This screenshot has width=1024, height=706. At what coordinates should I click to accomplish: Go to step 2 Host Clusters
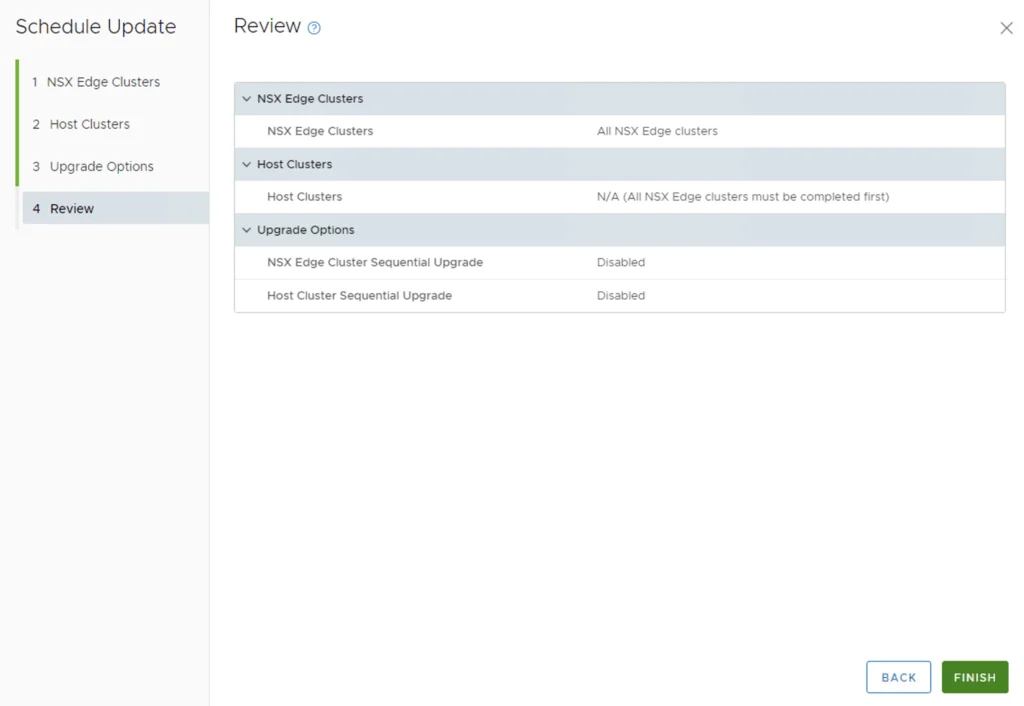[x=81, y=124]
